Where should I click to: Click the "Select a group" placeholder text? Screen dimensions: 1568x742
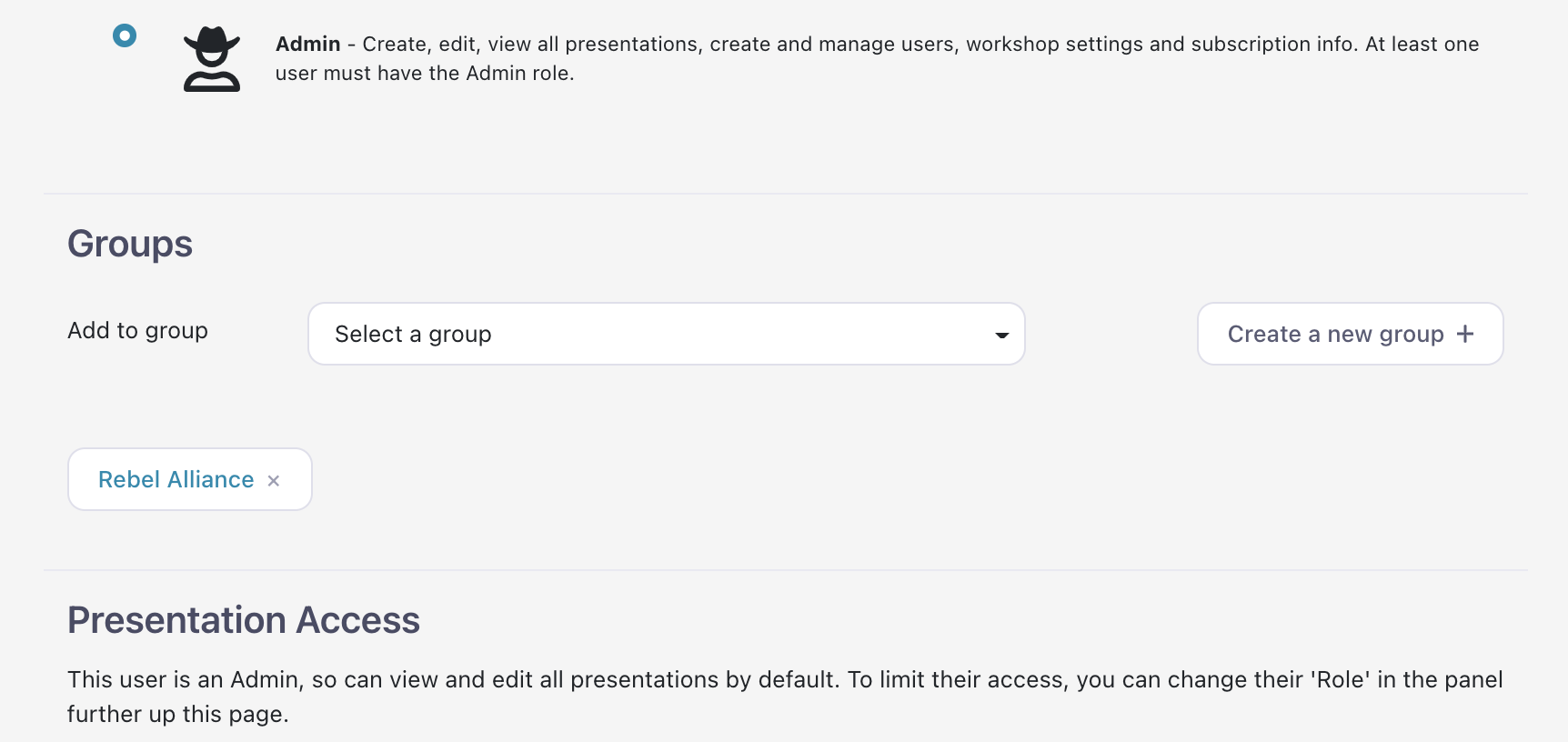pyautogui.click(x=413, y=335)
